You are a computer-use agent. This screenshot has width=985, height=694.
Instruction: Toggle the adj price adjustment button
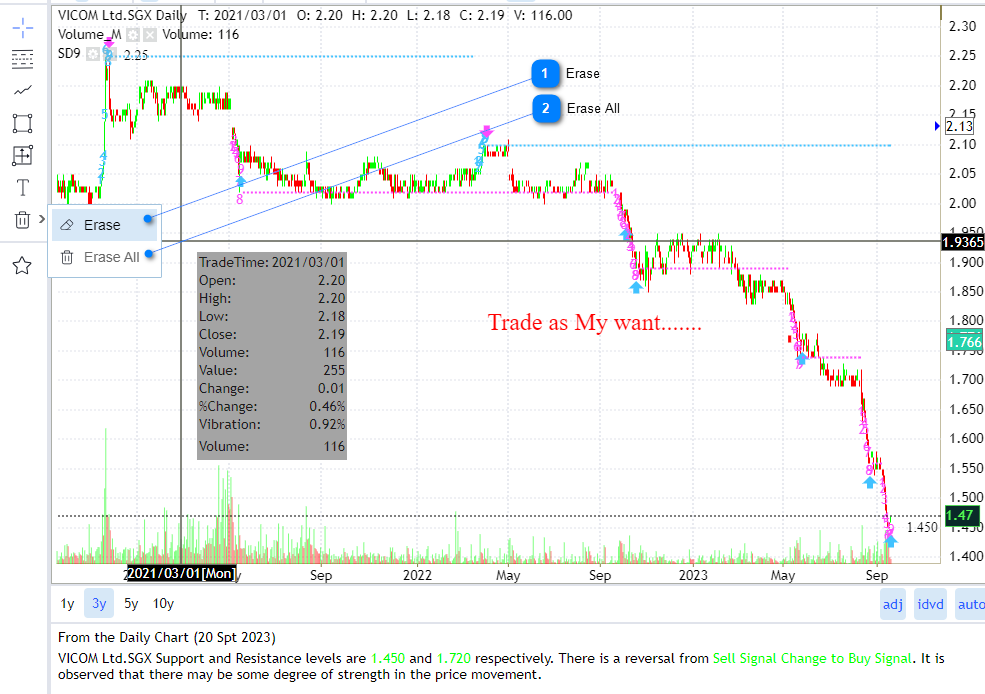[893, 604]
